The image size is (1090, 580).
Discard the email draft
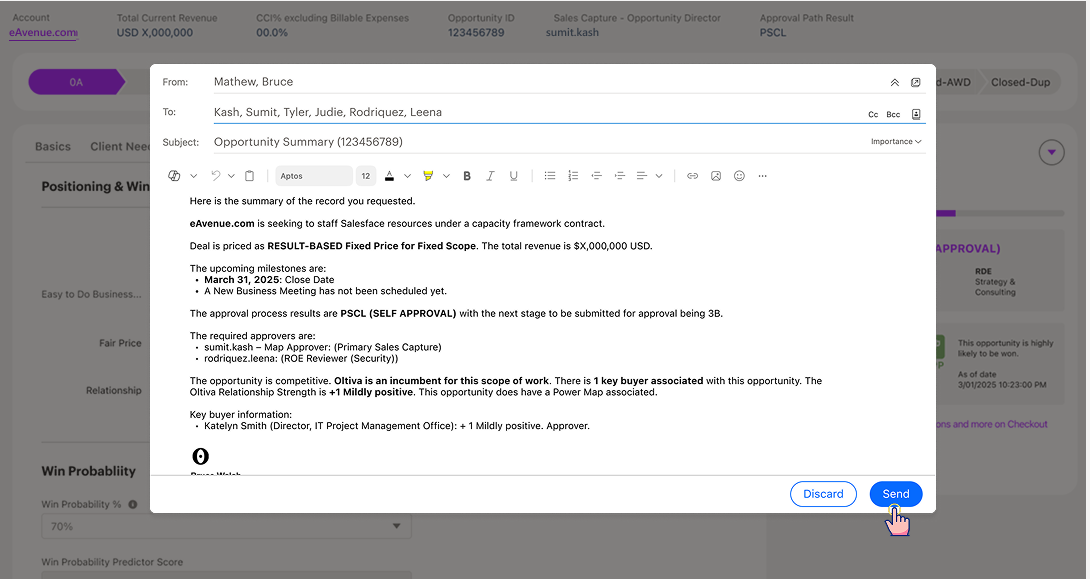coord(823,494)
